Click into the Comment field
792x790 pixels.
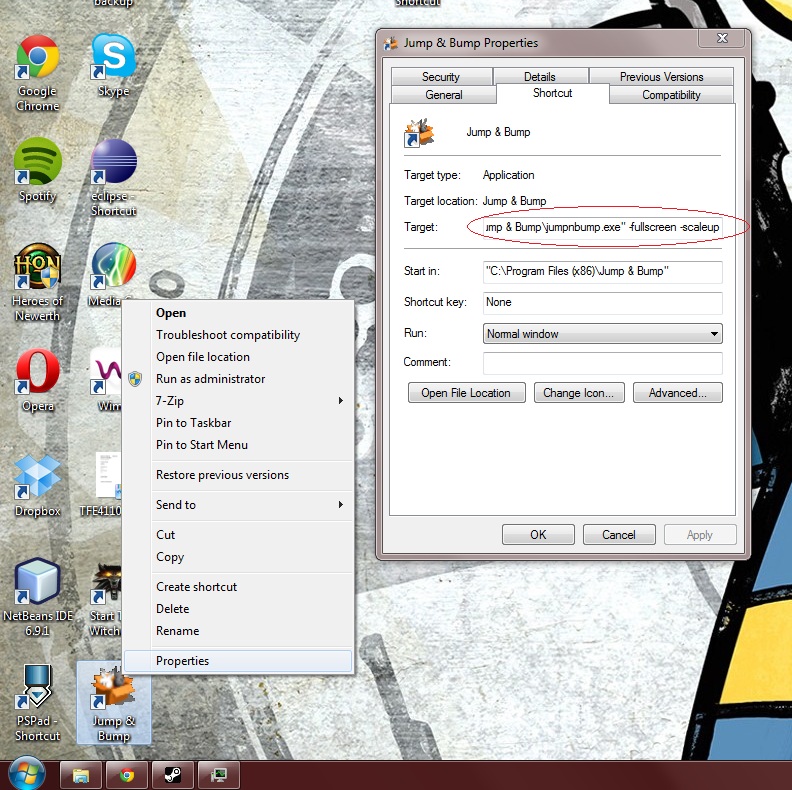[x=603, y=363]
